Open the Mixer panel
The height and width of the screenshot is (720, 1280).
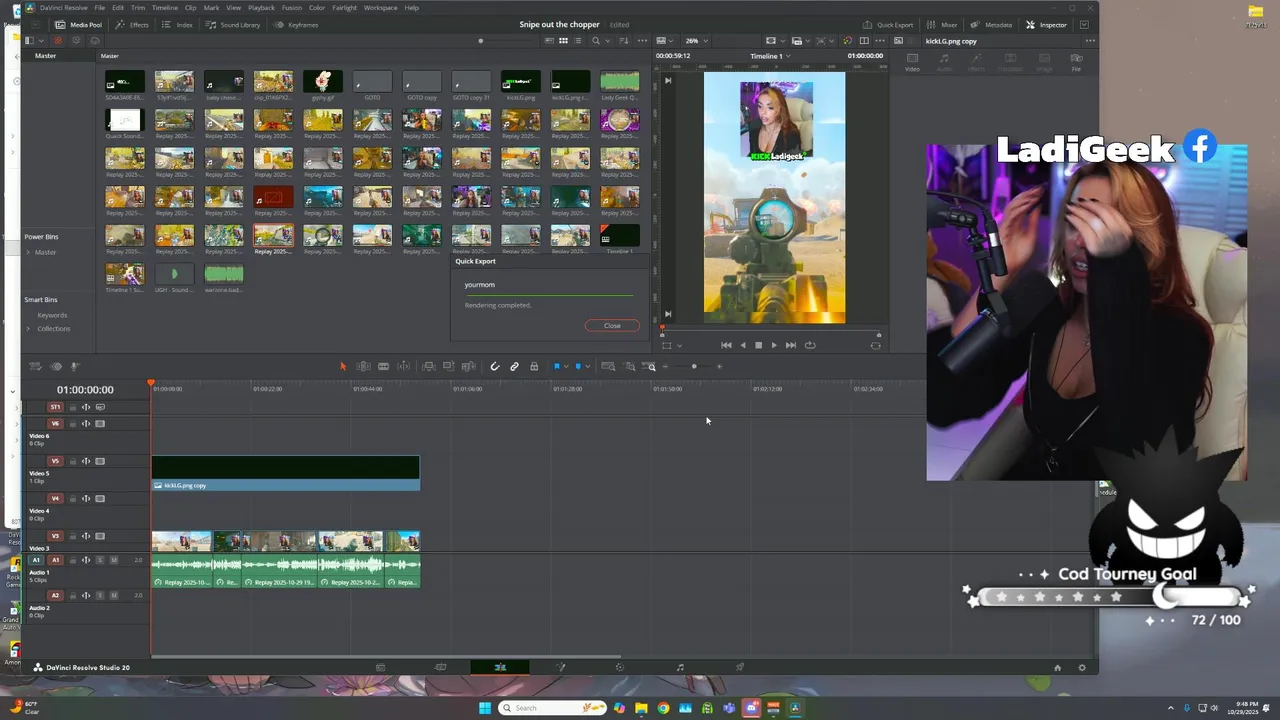click(x=942, y=25)
